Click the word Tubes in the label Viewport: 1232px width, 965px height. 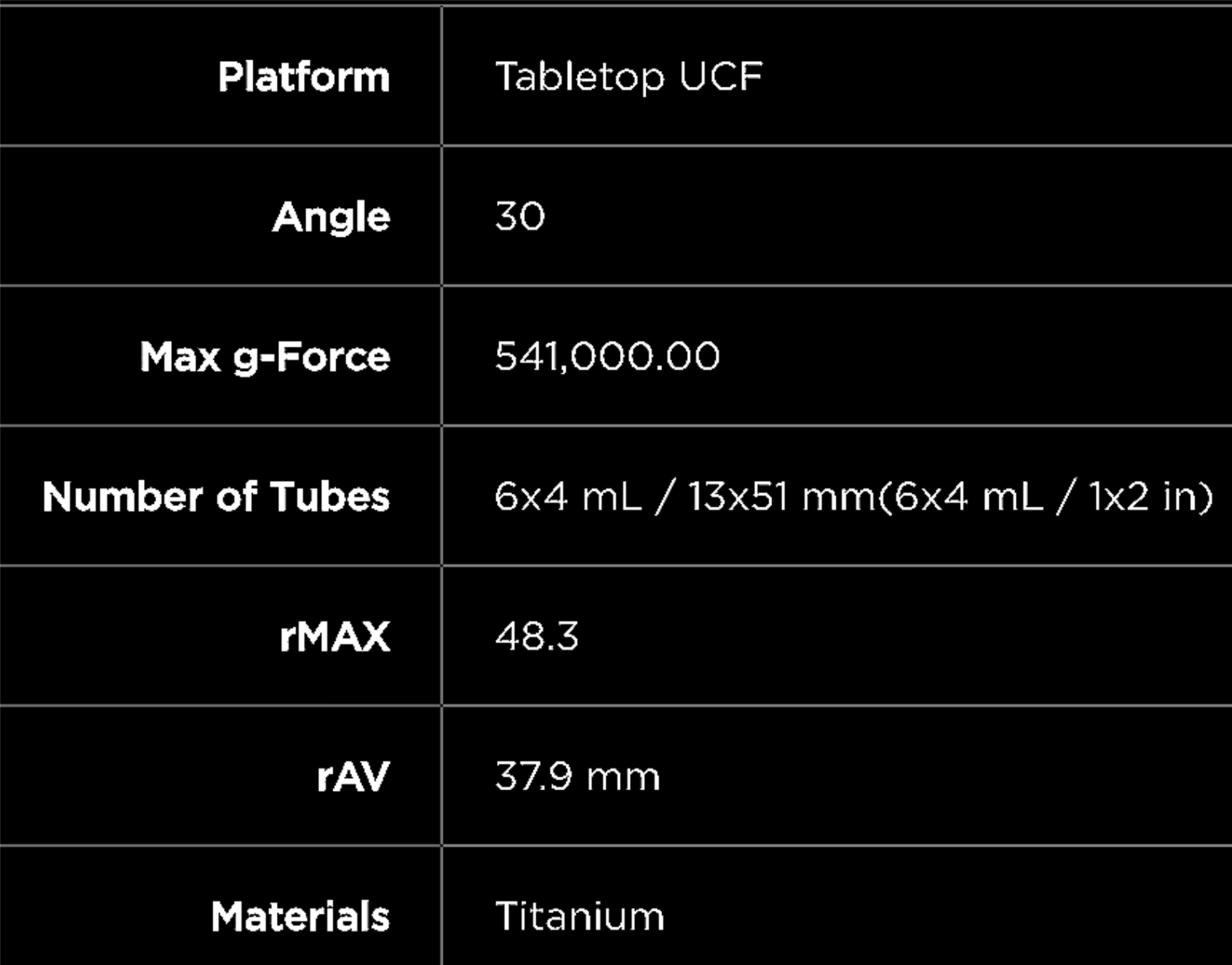coord(329,497)
